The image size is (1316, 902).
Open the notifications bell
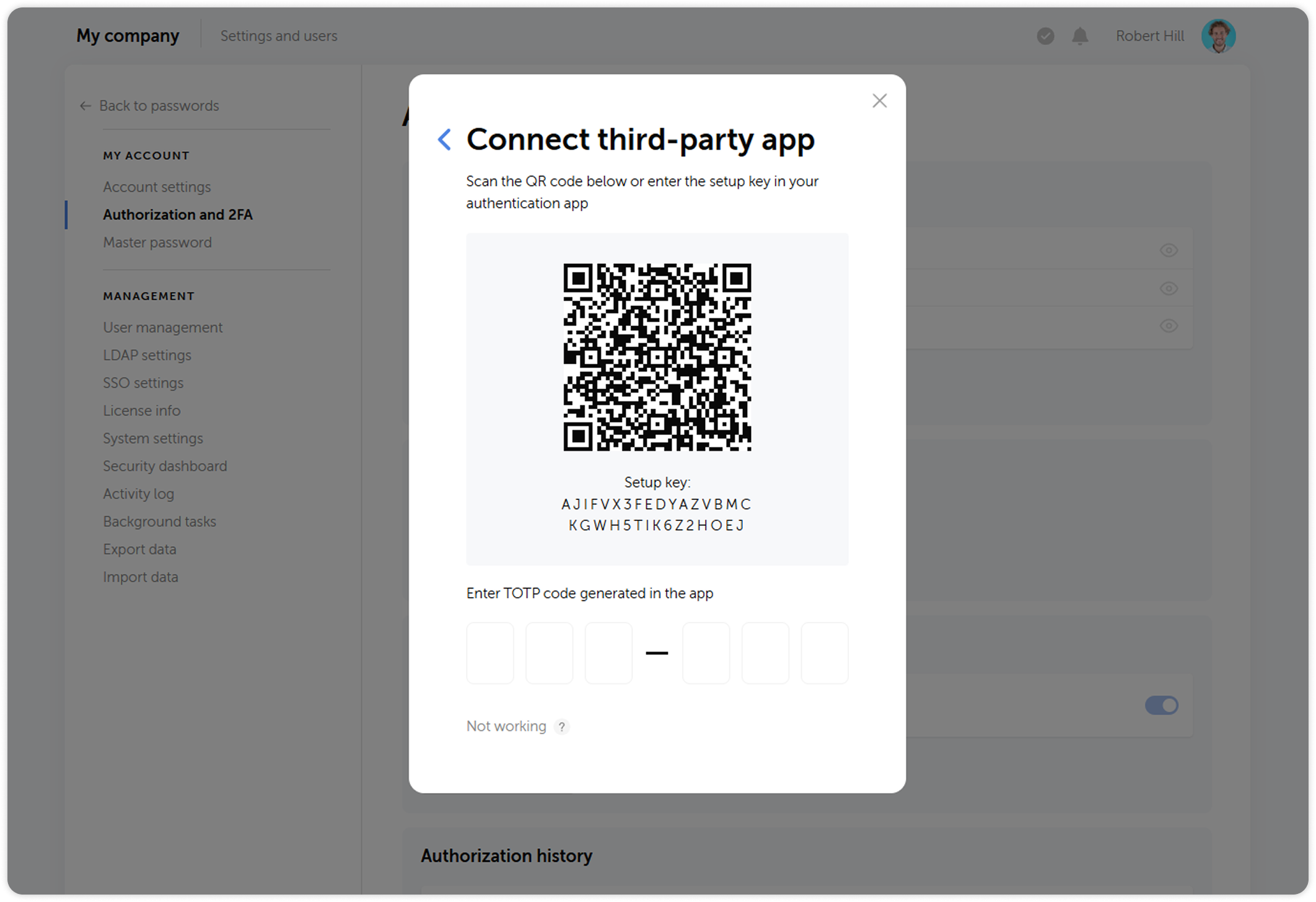[x=1080, y=36]
